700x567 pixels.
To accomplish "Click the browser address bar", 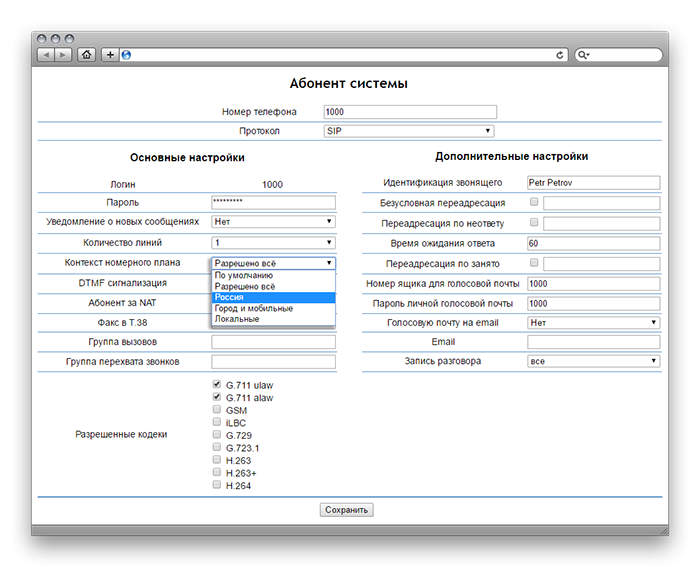I will tap(343, 55).
